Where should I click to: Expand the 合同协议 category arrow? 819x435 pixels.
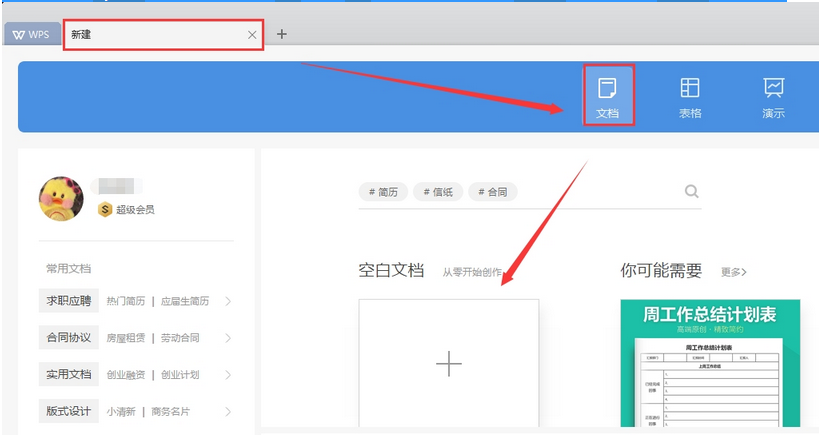click(228, 338)
